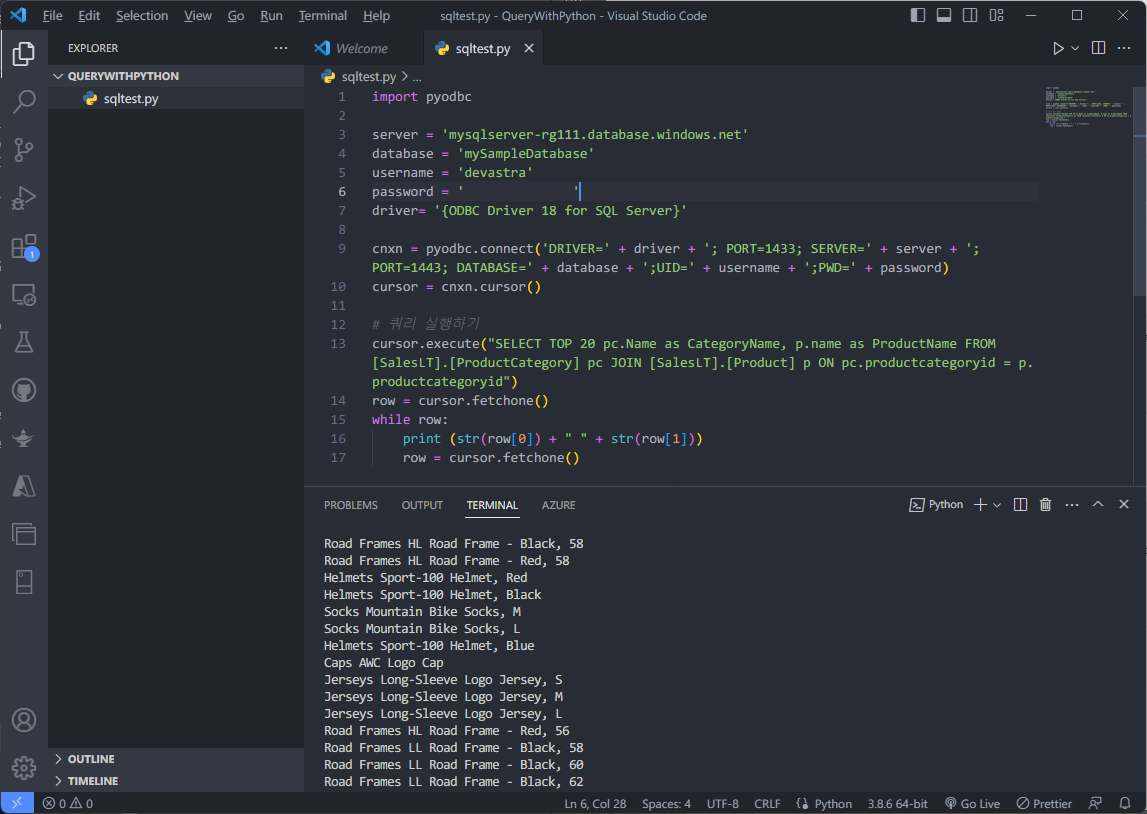1147x814 pixels.
Task: Click the editor minimap
Action: click(1088, 108)
